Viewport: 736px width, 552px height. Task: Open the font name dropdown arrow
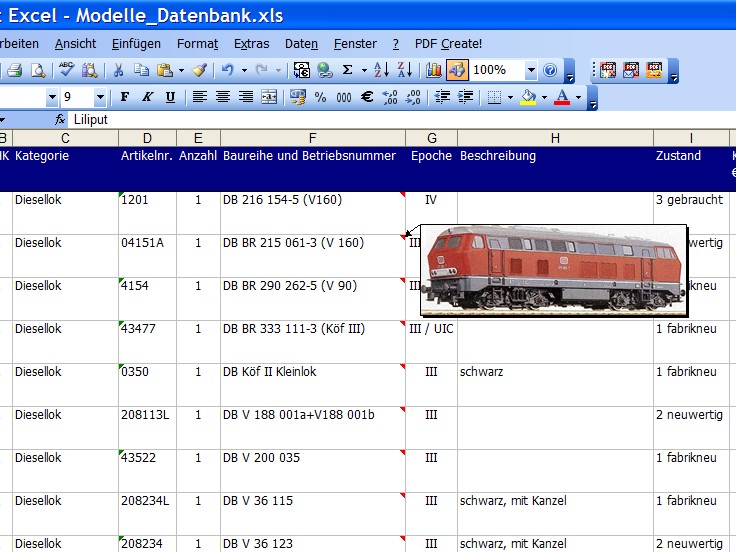tap(52, 97)
